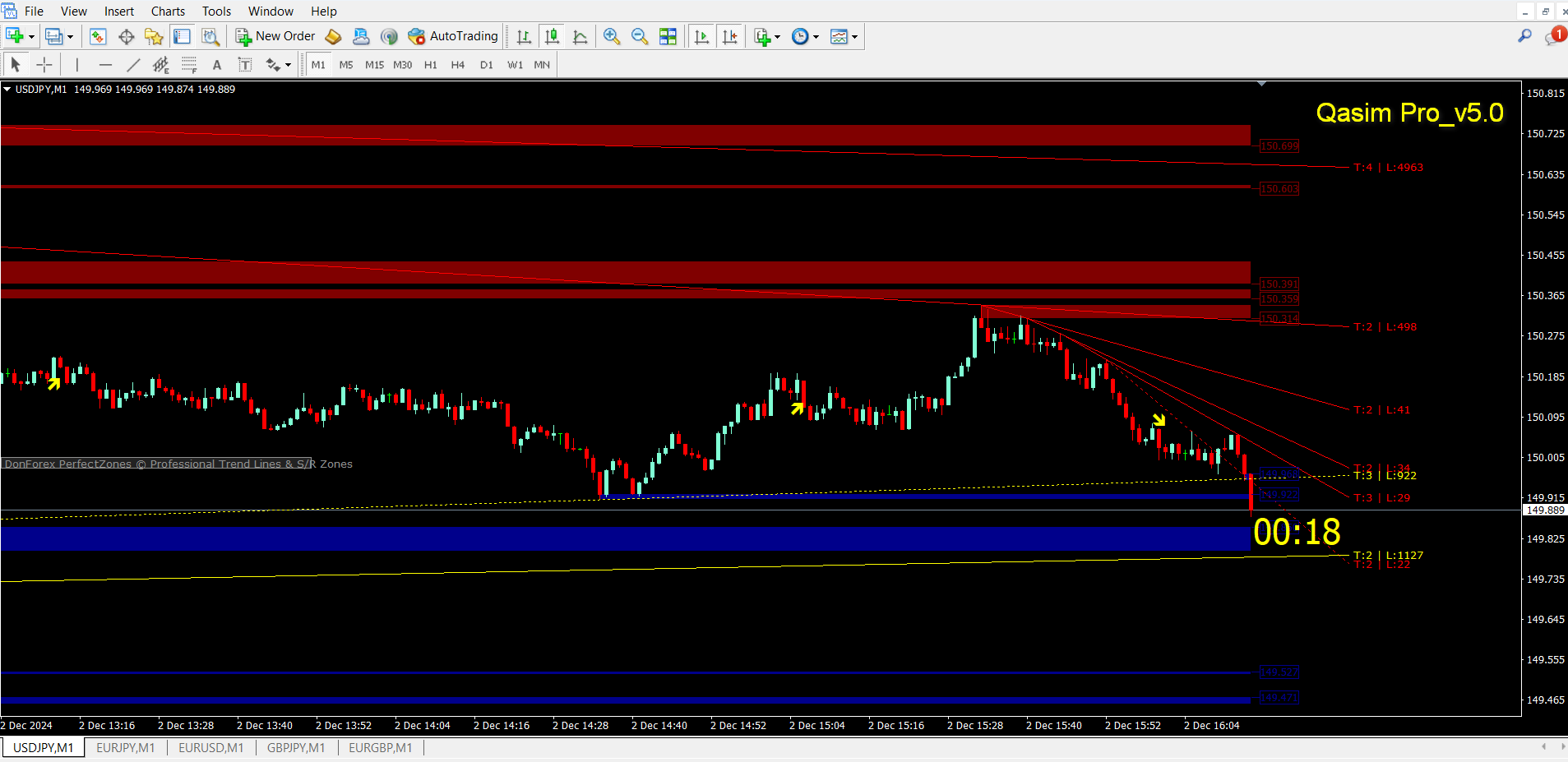
Task: Switch to the EURJPY,M1 chart tab
Action: [x=126, y=747]
